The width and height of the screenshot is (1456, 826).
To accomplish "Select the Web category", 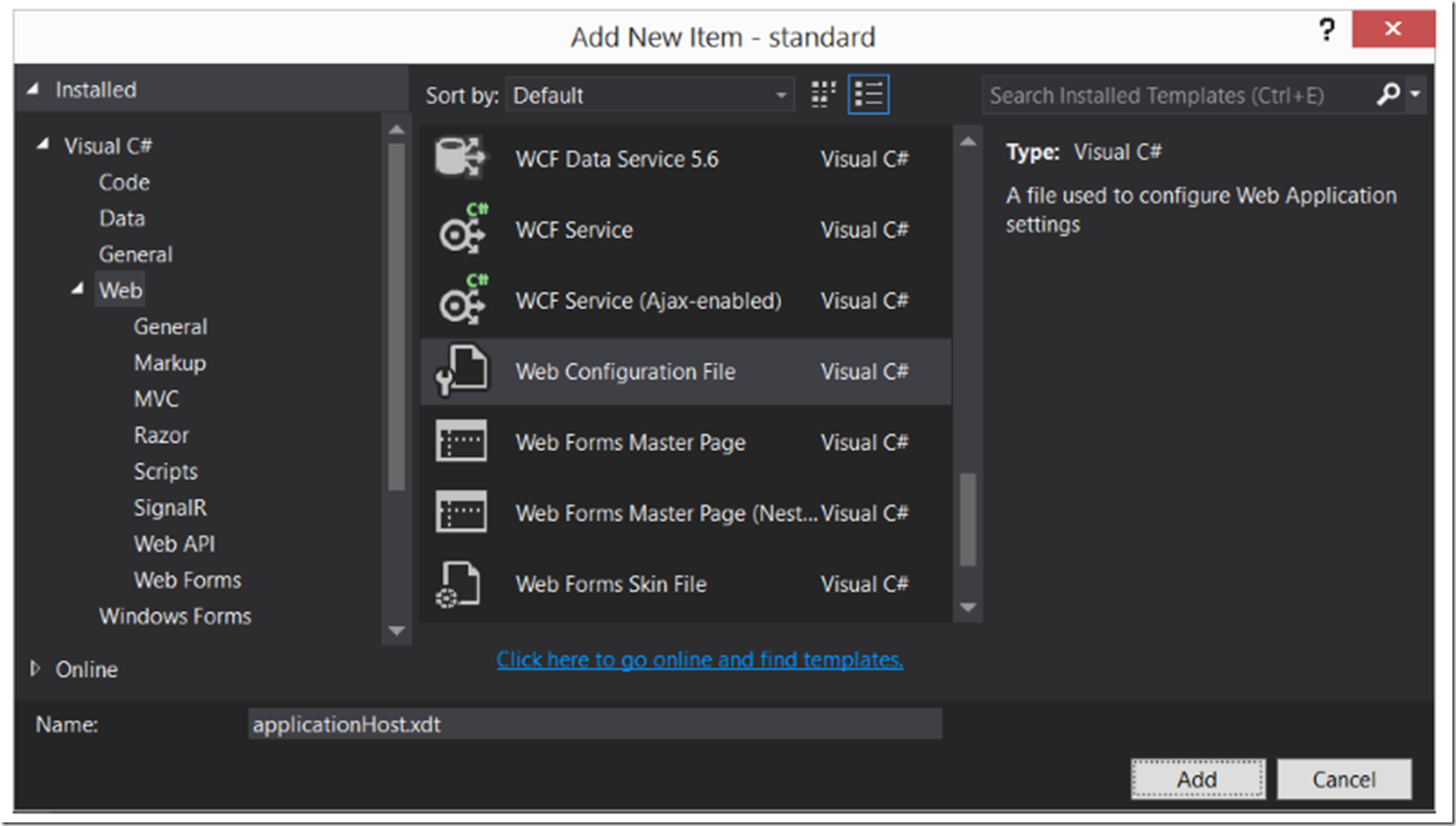I will tap(120, 290).
